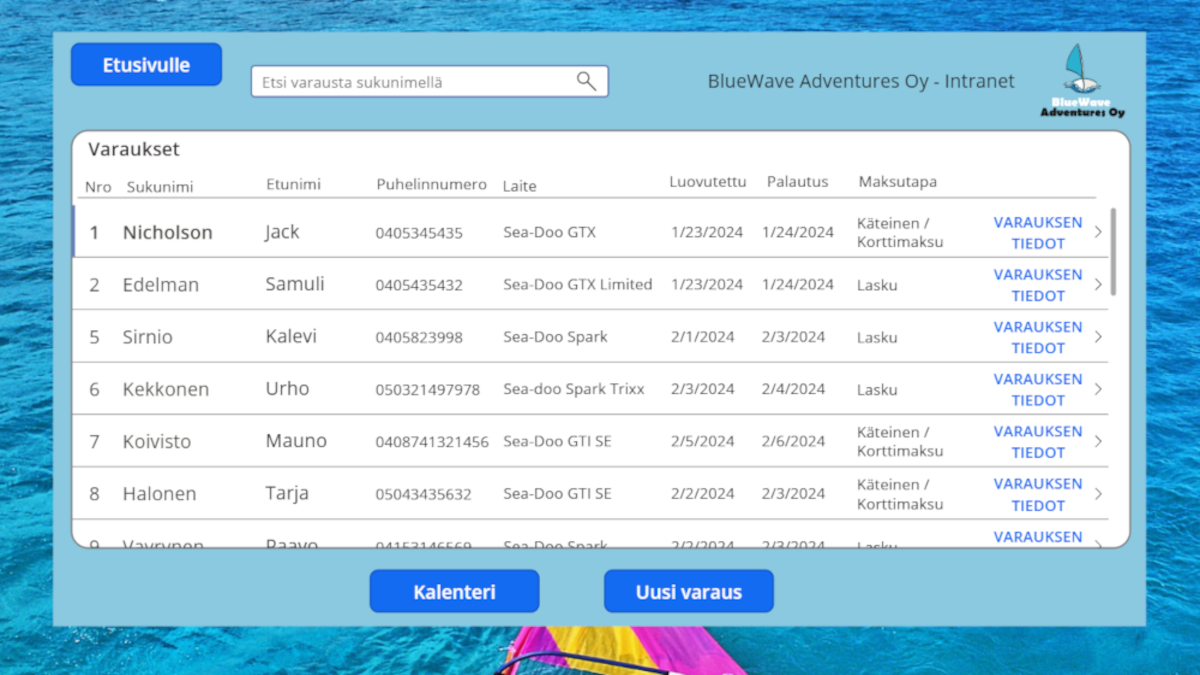1200x675 pixels.
Task: Open chevron arrow for Kekkonen row
Action: click(1098, 389)
